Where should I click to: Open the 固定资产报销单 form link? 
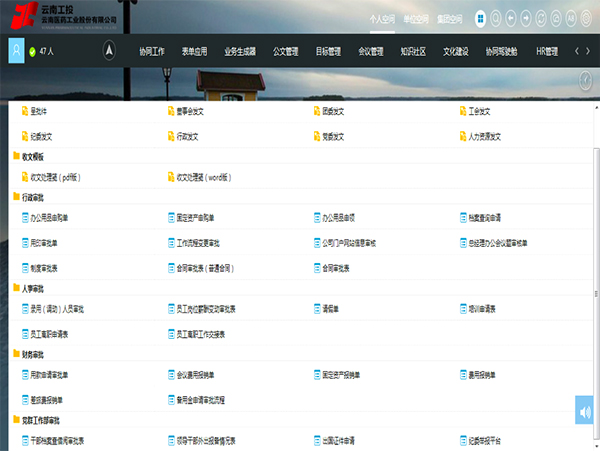click(341, 375)
